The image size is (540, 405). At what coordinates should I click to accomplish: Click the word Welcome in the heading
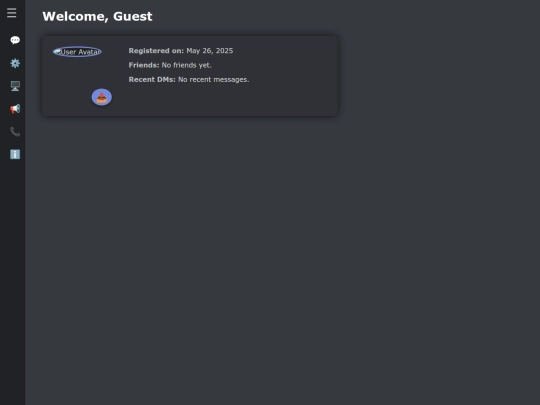pyautogui.click(x=75, y=16)
